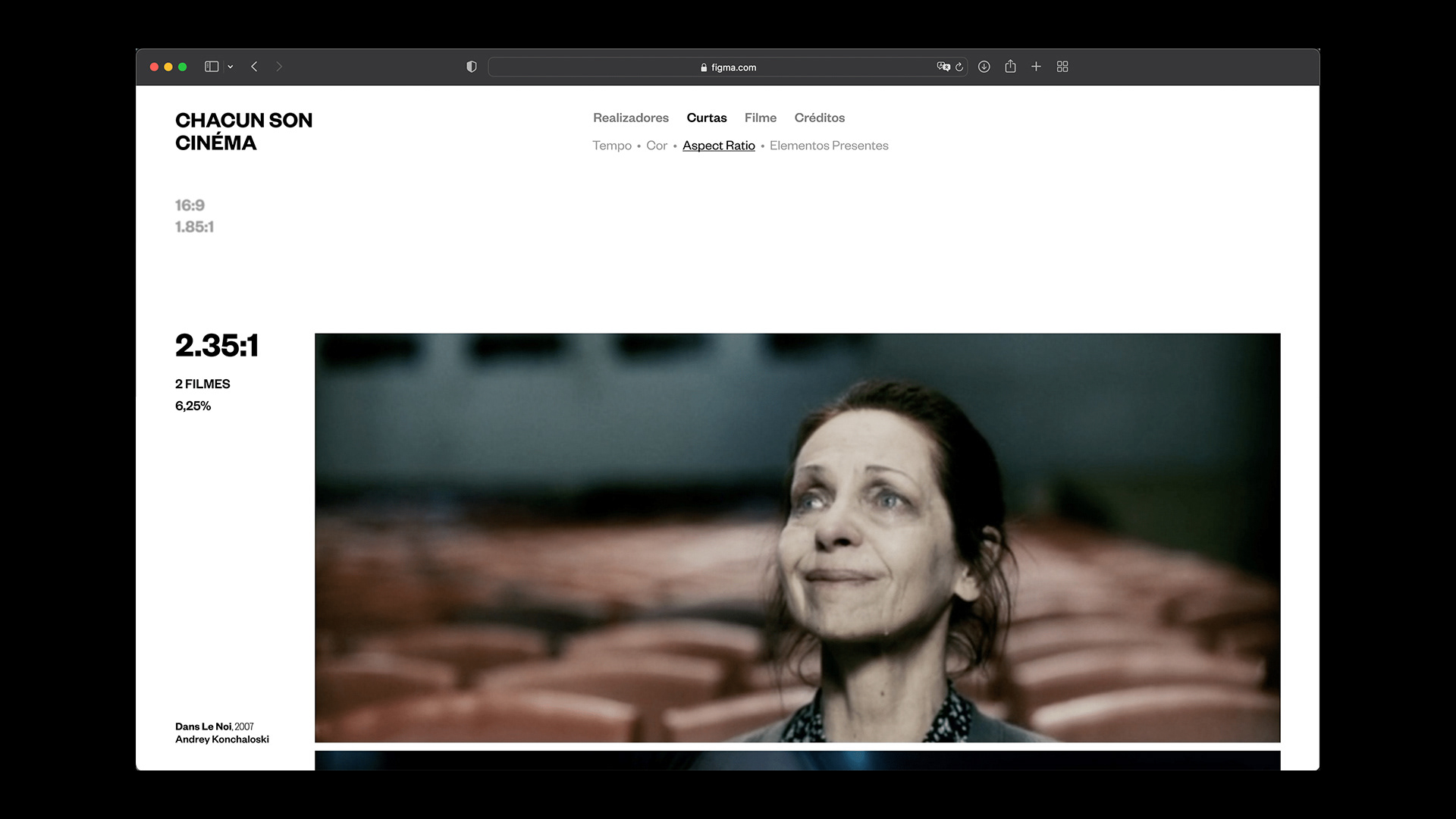Toggle the Safari sidebar icon
This screenshot has width=1456, height=819.
(212, 67)
